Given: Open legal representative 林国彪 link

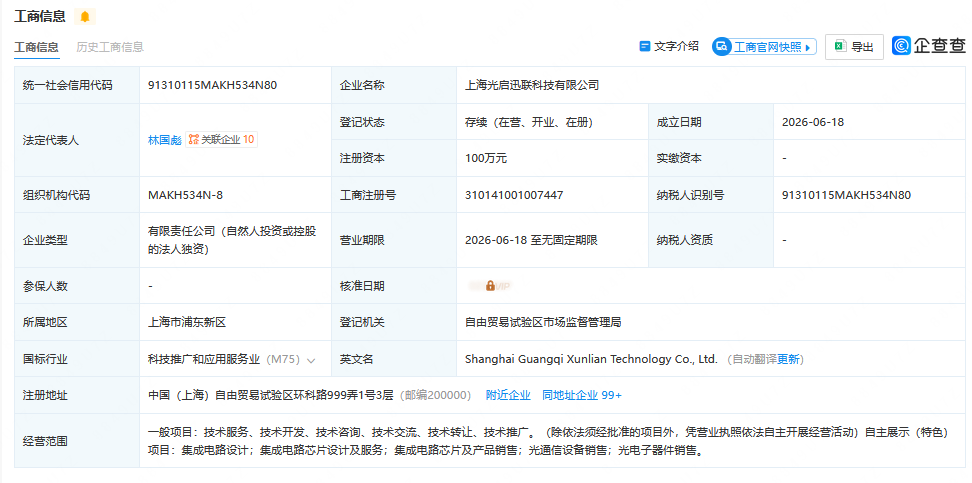Looking at the screenshot, I should tap(164, 140).
